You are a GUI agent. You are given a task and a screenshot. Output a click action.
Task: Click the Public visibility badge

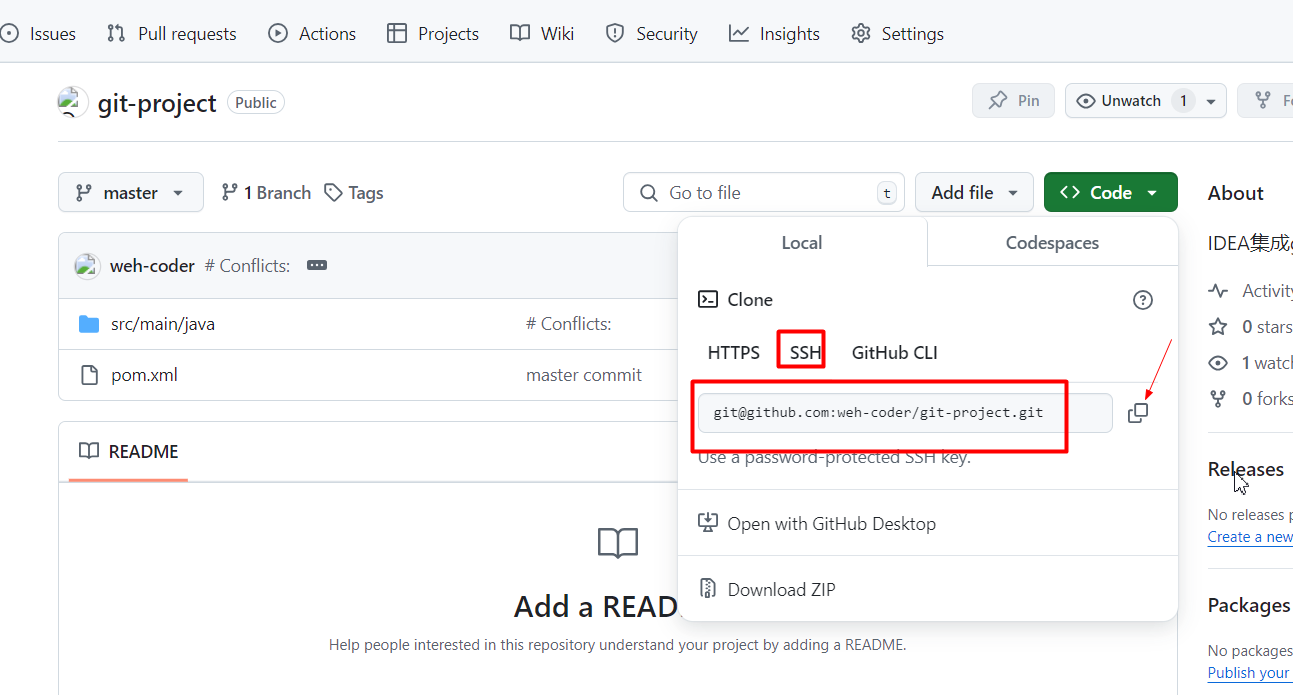(256, 102)
